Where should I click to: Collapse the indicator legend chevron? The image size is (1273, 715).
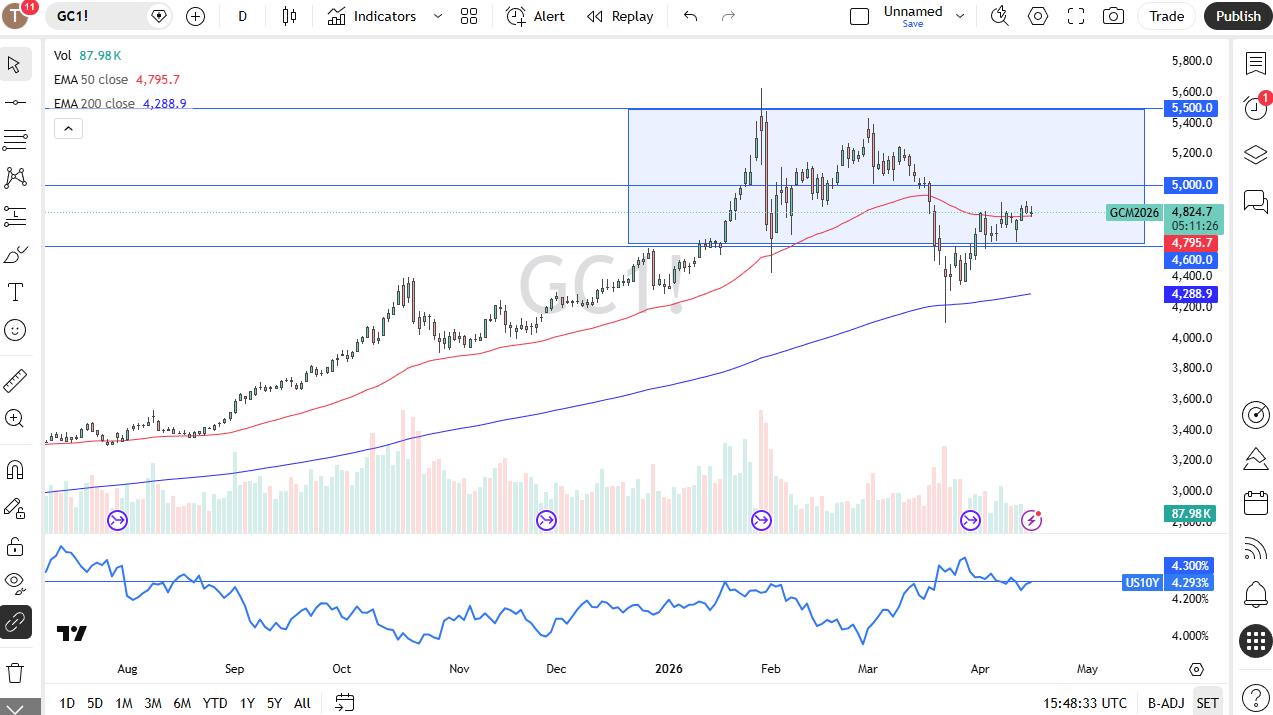click(x=68, y=128)
